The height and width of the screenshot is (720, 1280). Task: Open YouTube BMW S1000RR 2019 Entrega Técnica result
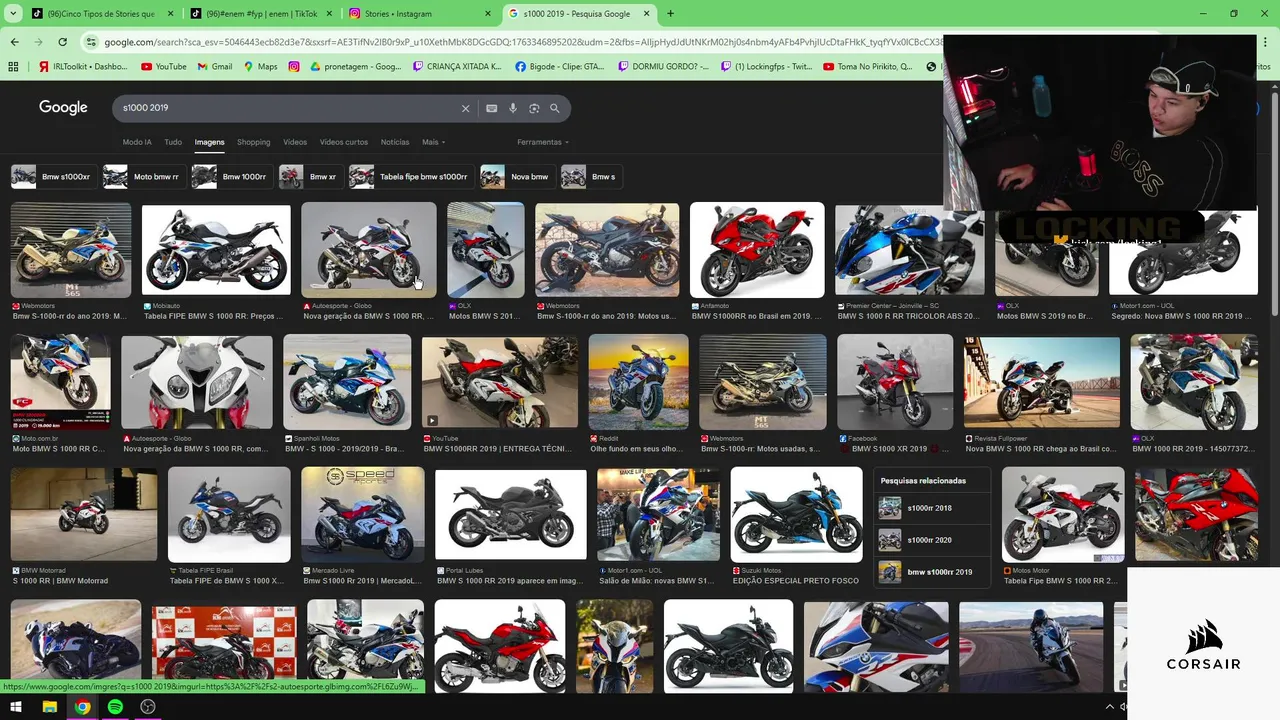click(x=500, y=382)
